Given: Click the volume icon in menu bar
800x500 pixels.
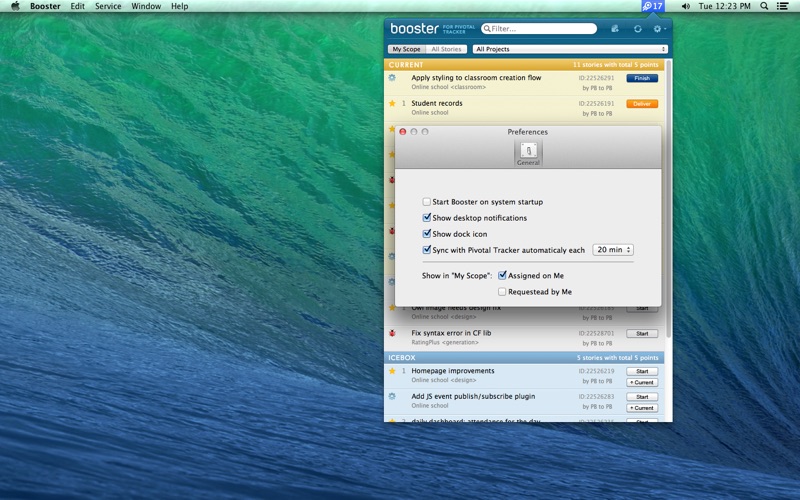Looking at the screenshot, I should tap(686, 6).
